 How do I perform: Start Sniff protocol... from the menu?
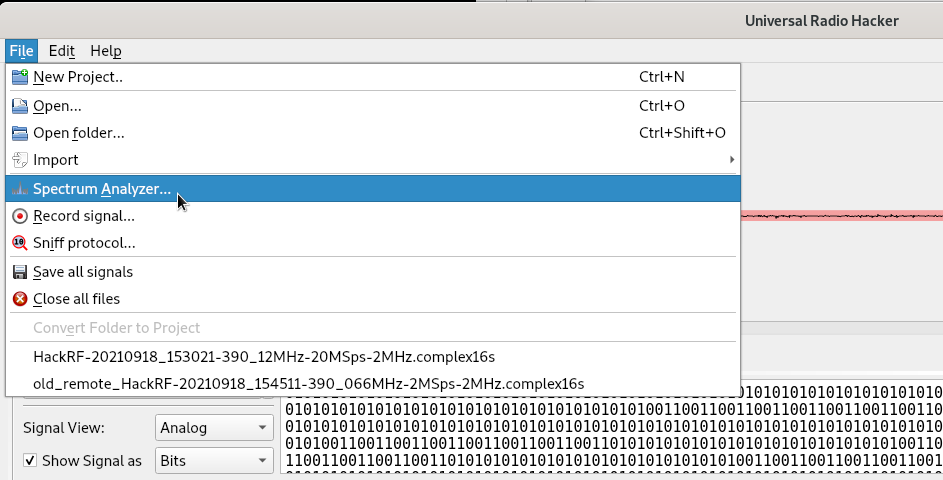click(x=373, y=243)
